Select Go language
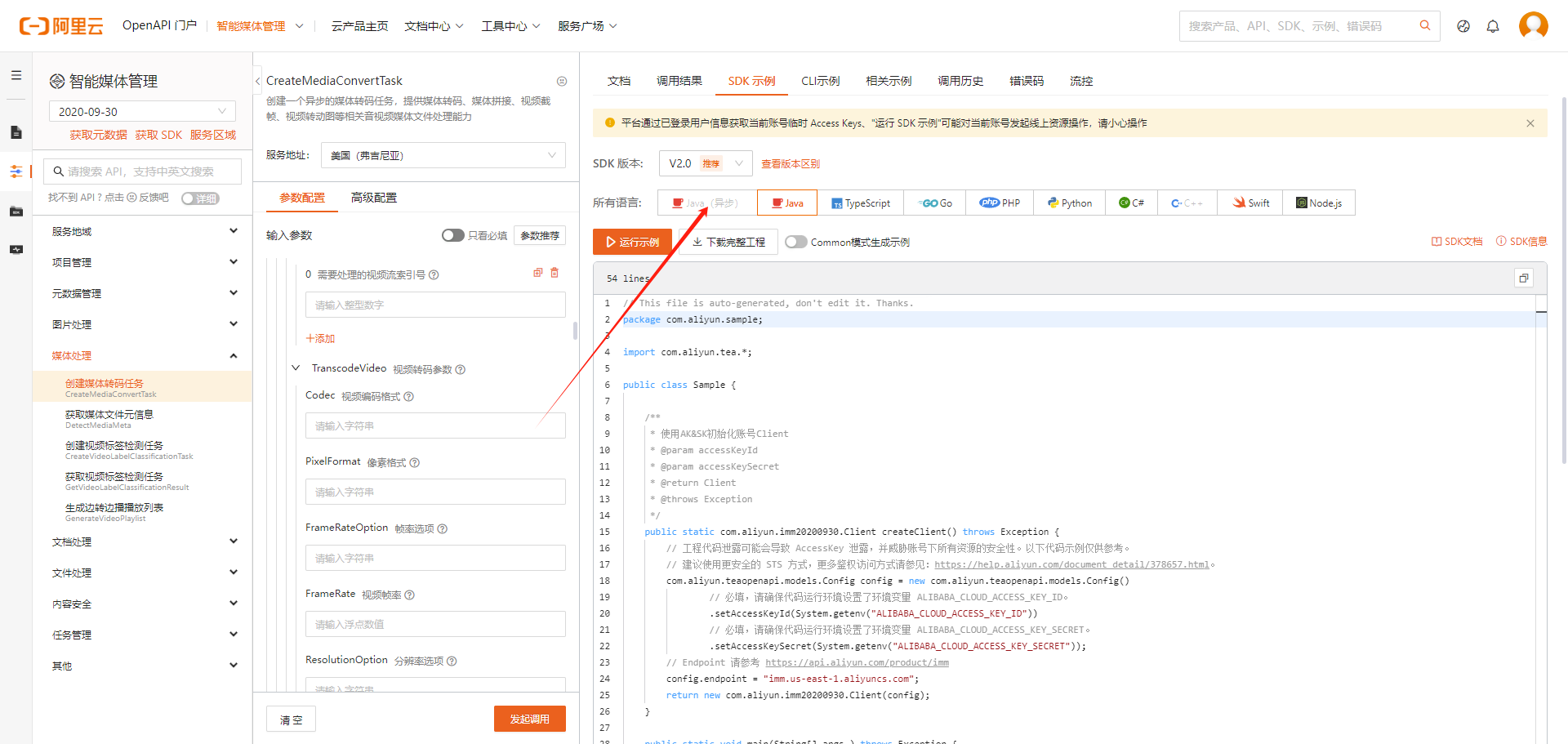 934,203
